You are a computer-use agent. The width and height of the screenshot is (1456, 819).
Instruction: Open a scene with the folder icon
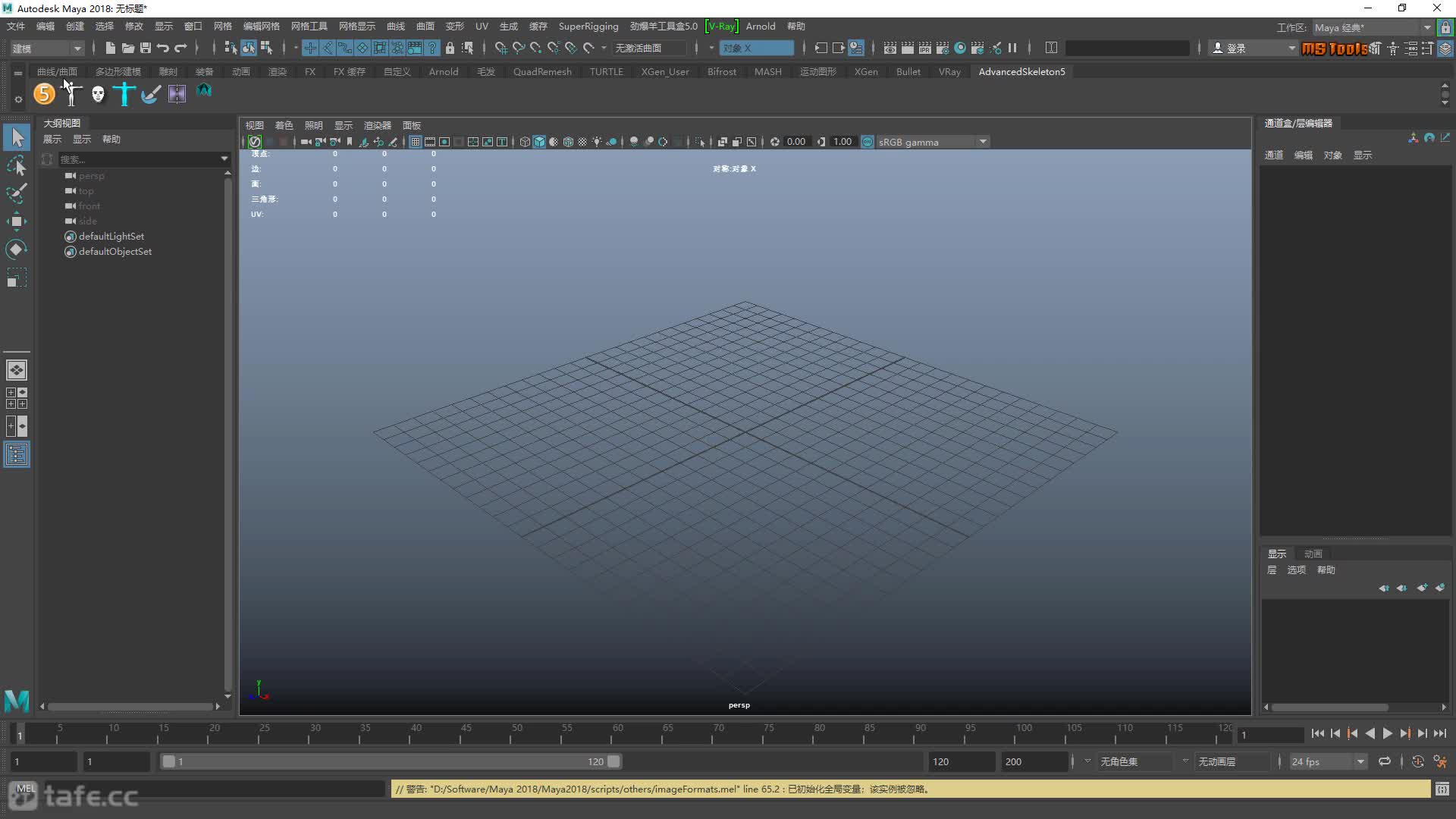pos(127,48)
